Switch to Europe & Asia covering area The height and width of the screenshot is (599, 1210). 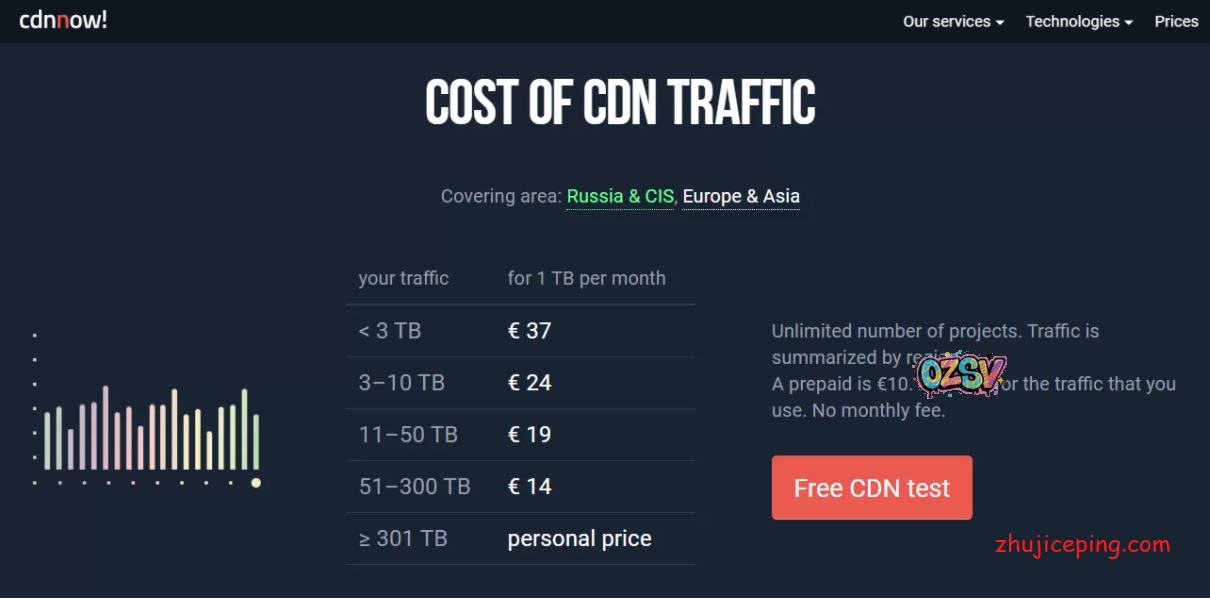741,196
